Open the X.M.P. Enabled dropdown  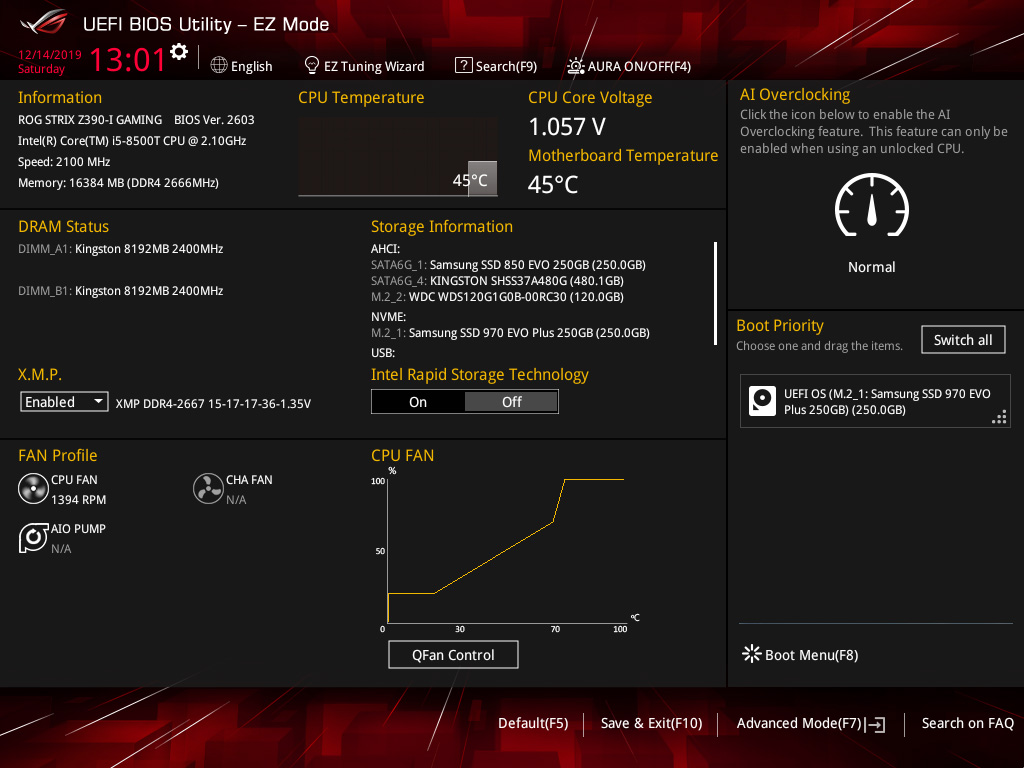64,402
